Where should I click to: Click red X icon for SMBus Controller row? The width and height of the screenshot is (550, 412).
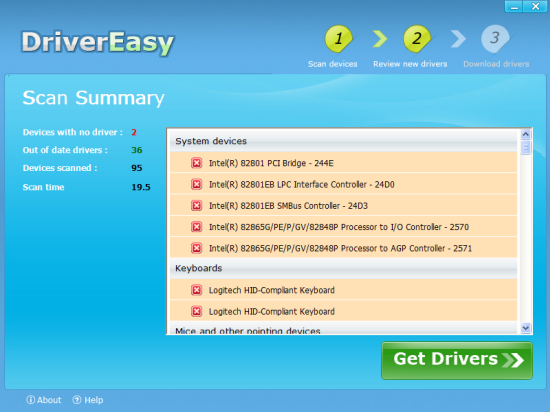[196, 206]
